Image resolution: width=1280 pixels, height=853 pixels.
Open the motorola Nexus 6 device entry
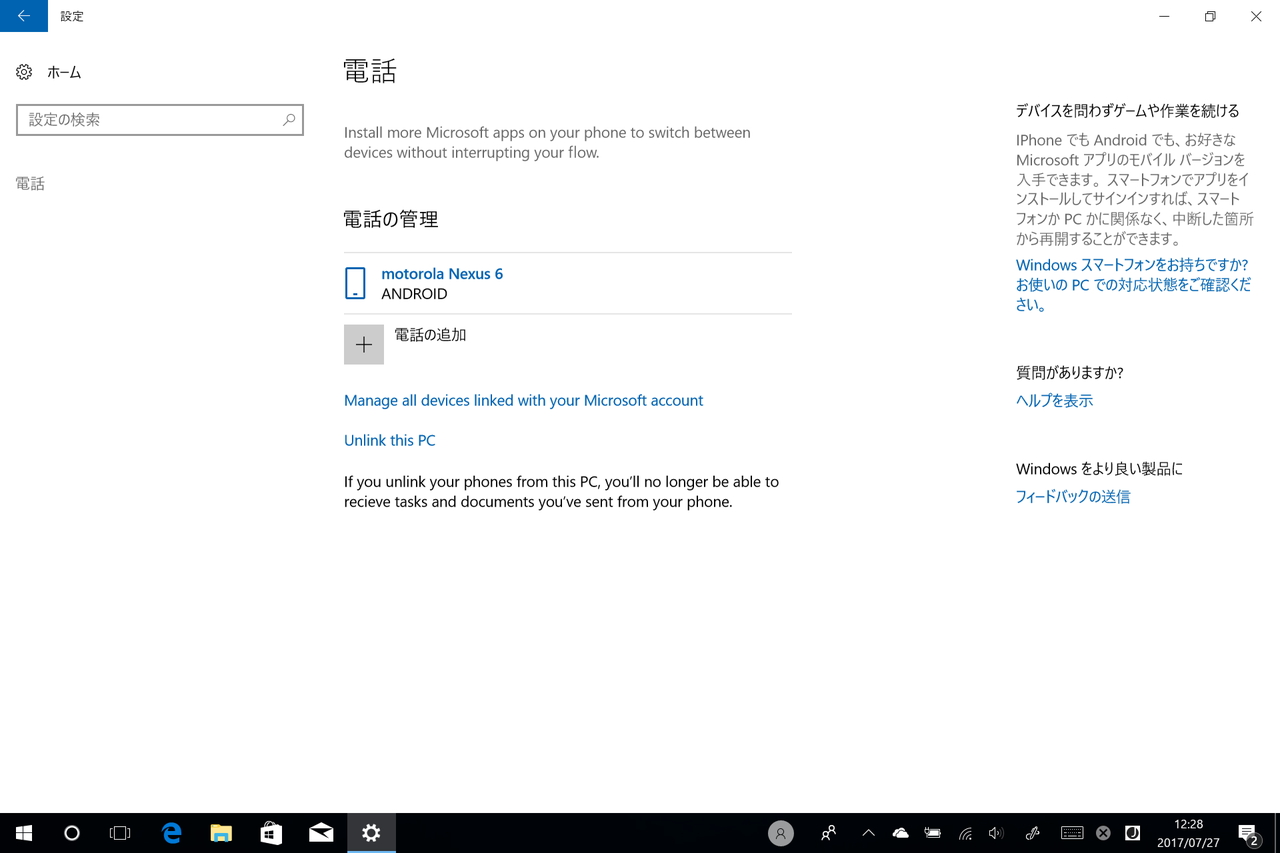click(x=442, y=273)
